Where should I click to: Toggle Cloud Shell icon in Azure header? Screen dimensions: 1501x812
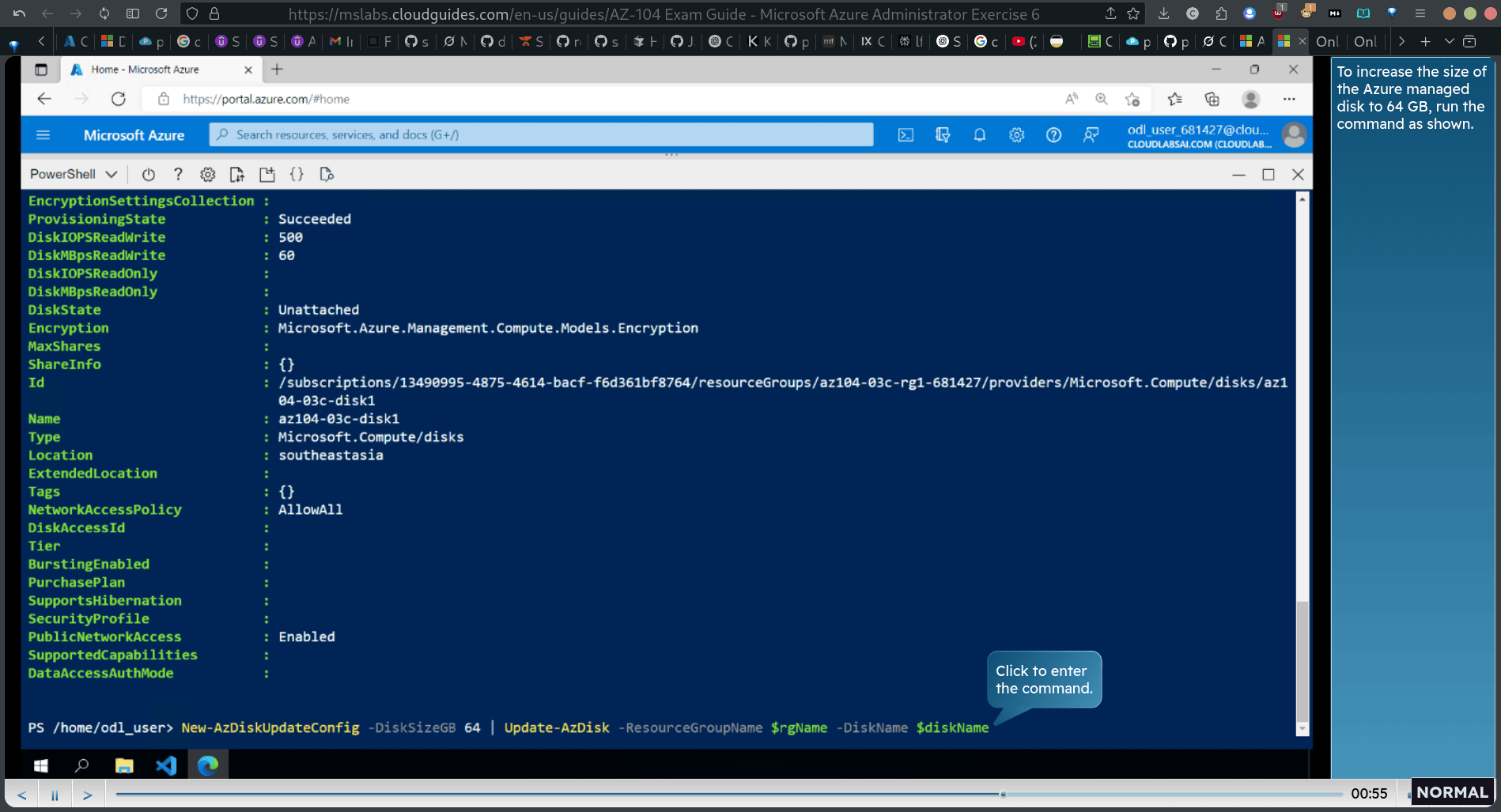point(906,135)
